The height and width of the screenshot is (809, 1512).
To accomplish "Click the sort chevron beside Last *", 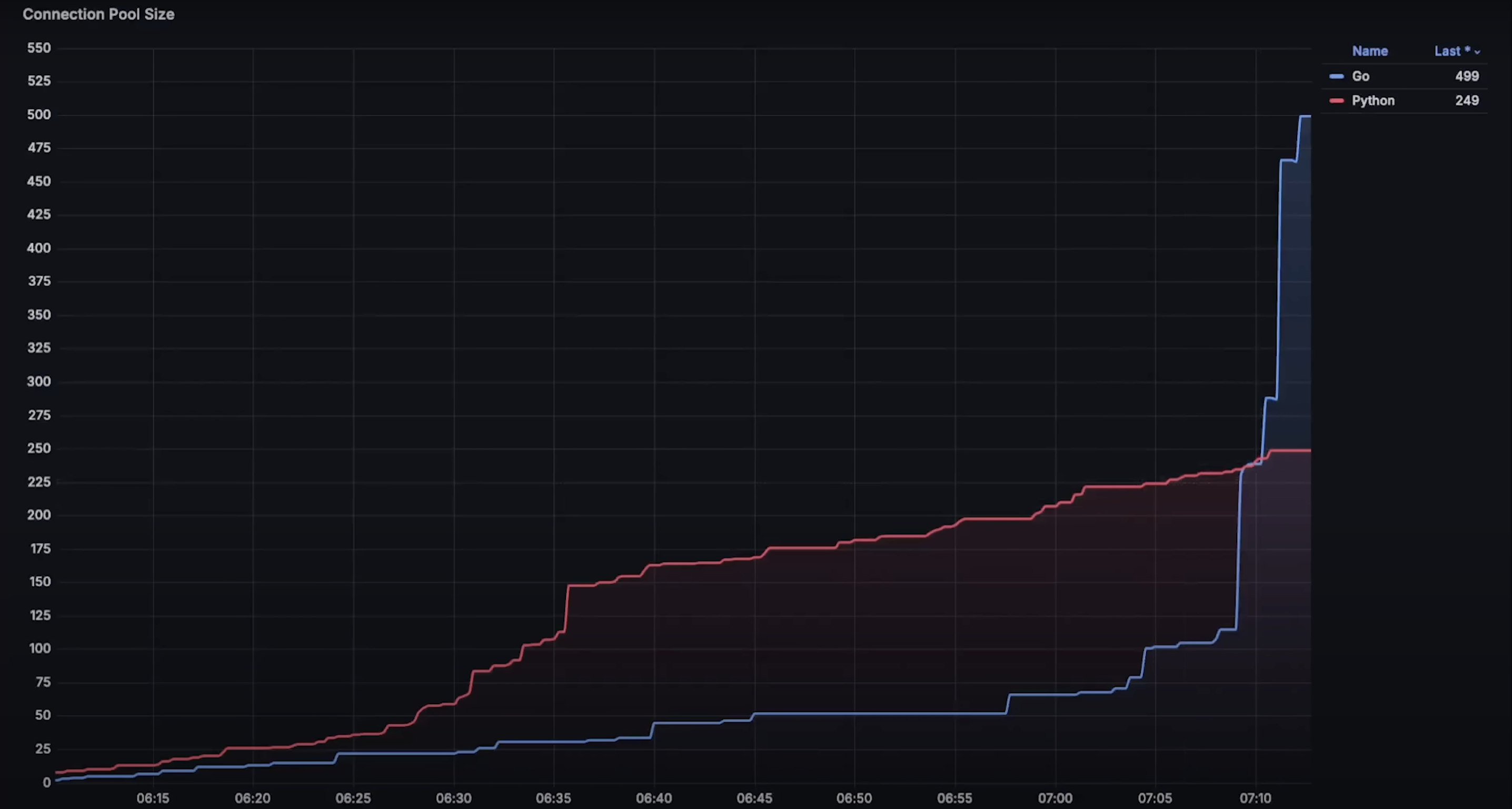I will (x=1477, y=52).
